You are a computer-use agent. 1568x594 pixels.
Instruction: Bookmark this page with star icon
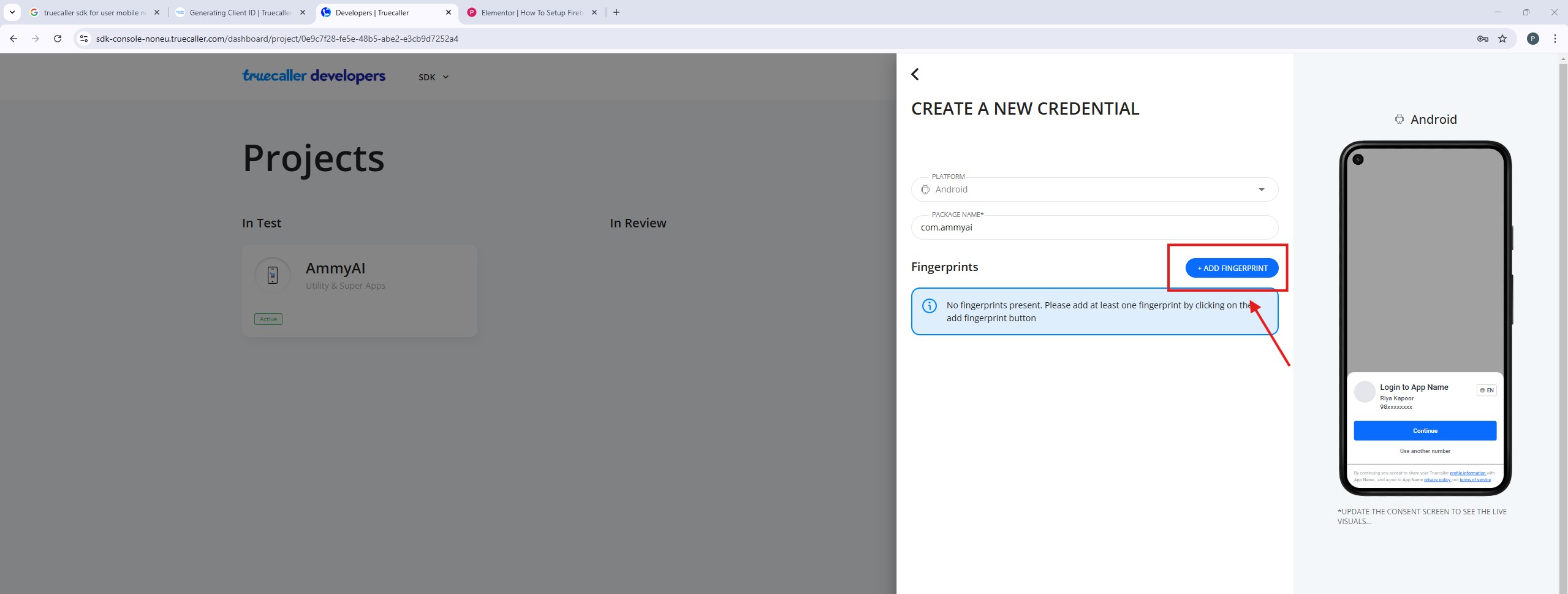point(1502,39)
